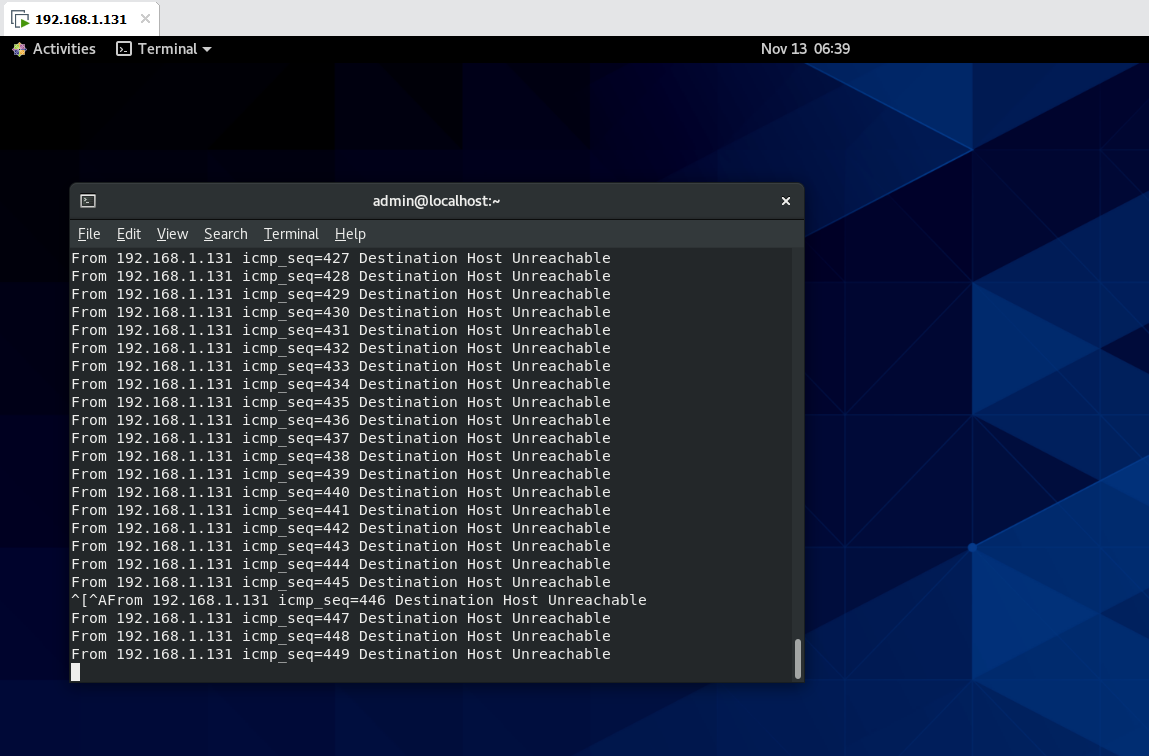Open the Activities overview
The image size is (1149, 756).
[54, 49]
